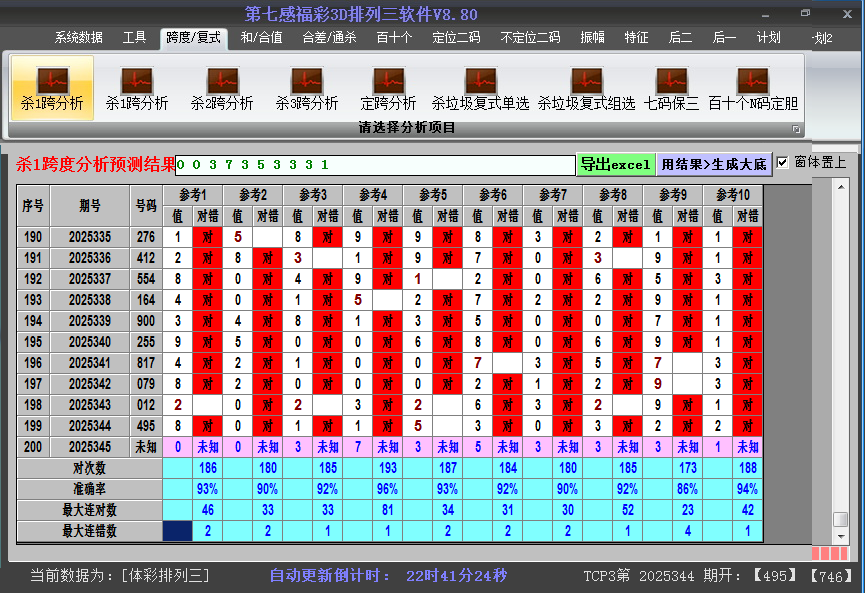
Task: Click the vertical scrollbar thumb
Action: pyautogui.click(x=841, y=519)
